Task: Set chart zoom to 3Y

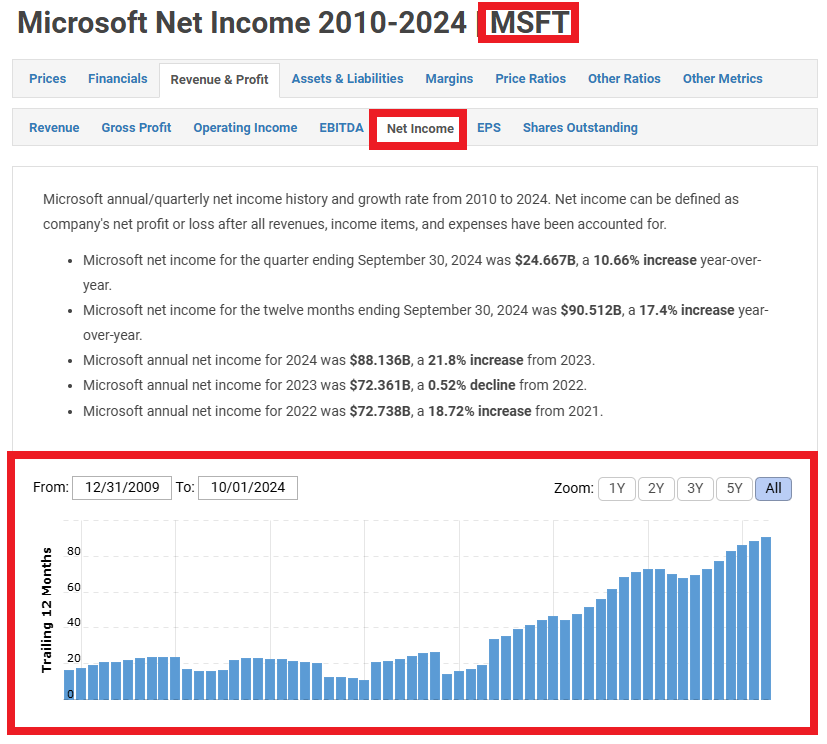Action: pos(695,489)
